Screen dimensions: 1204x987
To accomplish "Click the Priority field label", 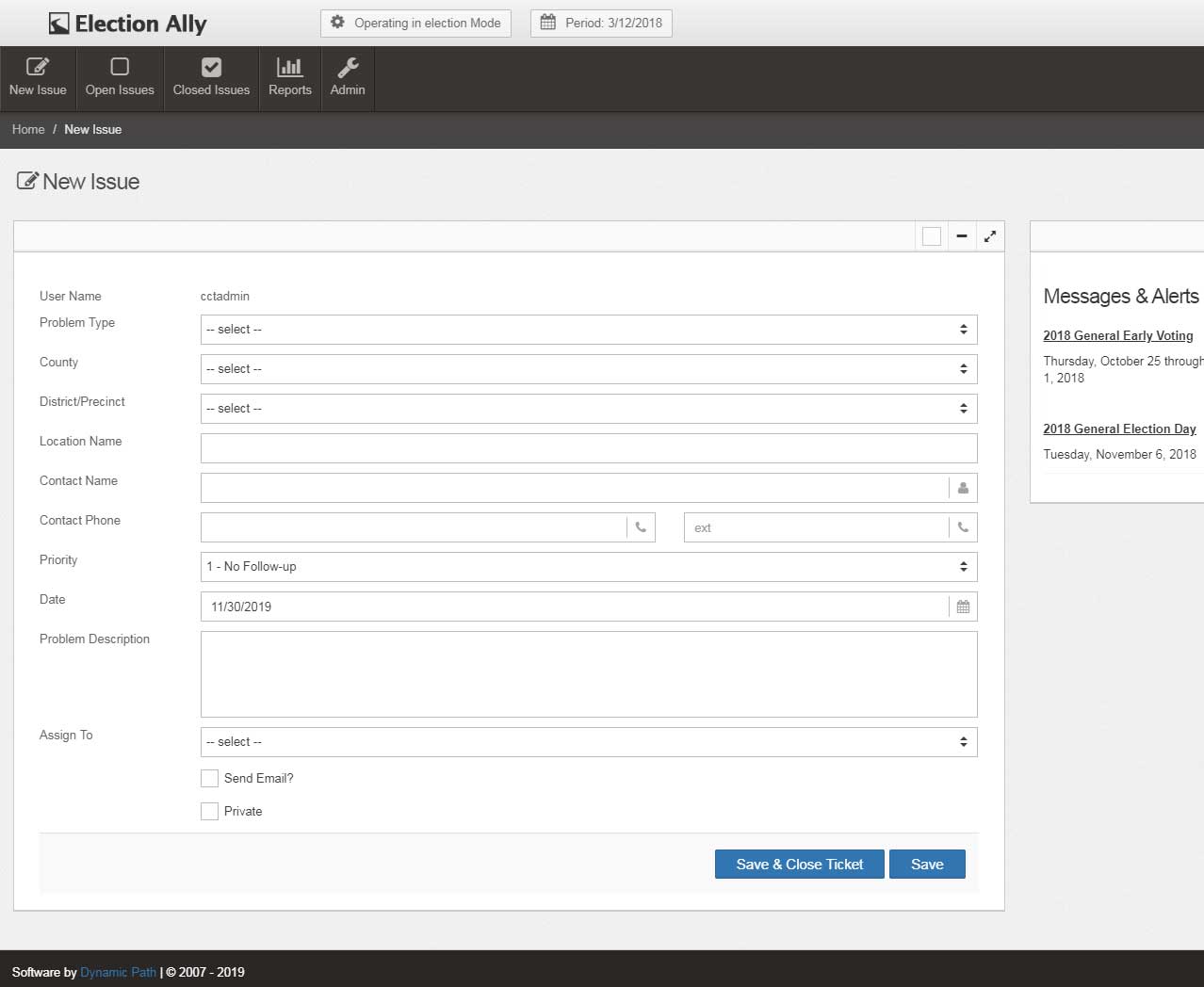I will click(x=58, y=560).
